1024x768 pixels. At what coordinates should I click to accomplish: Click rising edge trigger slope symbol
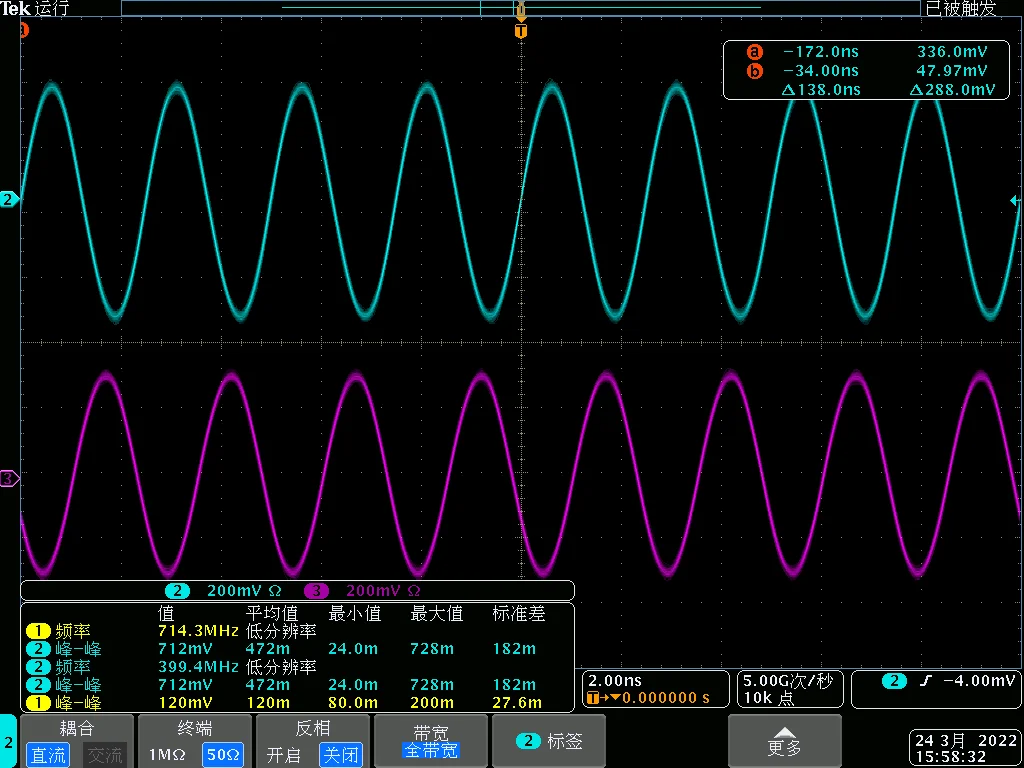pos(925,681)
